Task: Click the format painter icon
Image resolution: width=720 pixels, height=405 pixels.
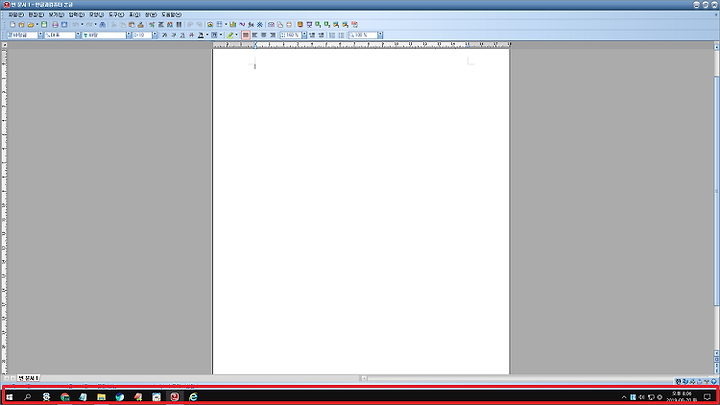Action: click(x=141, y=25)
